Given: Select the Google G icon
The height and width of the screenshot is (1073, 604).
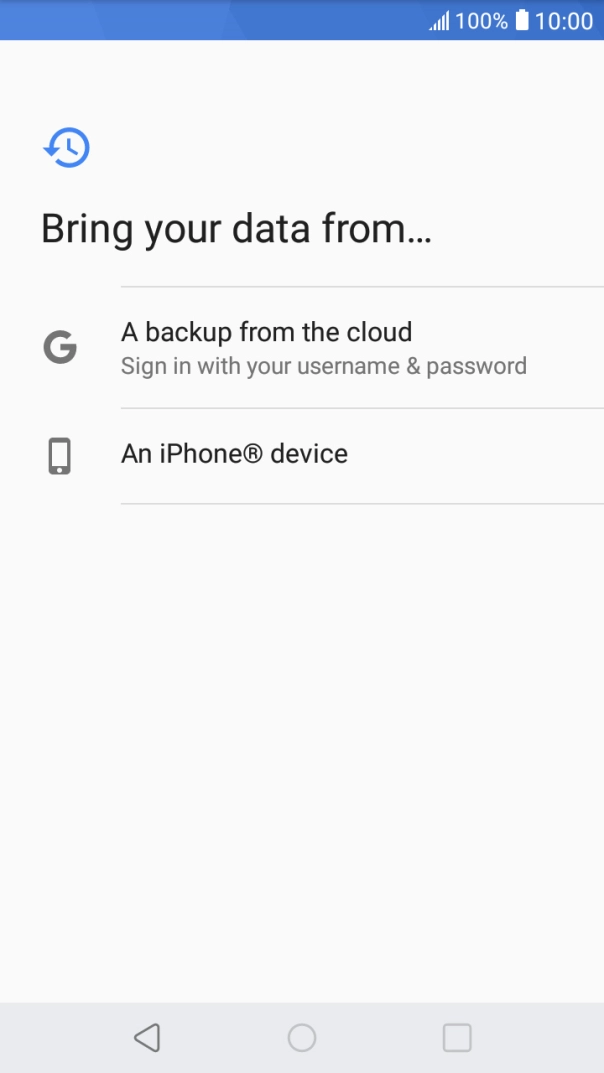Looking at the screenshot, I should tap(59, 347).
